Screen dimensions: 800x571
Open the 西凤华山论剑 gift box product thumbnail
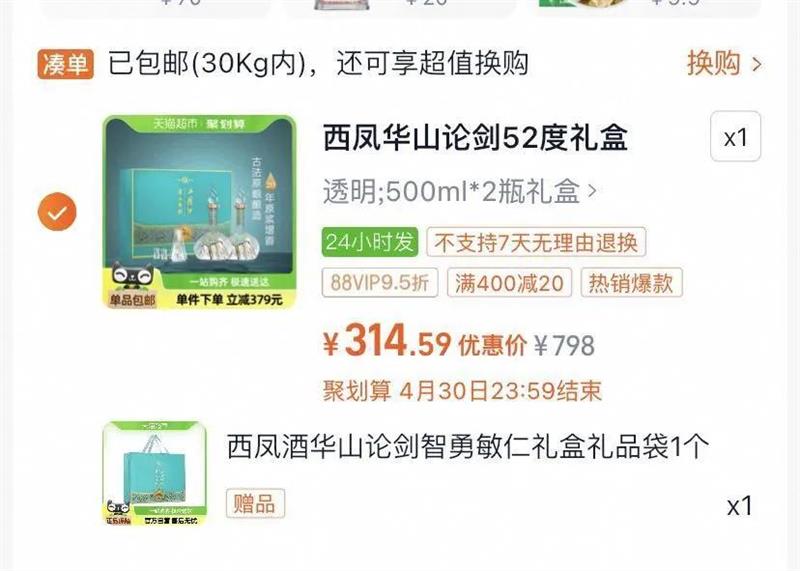[199, 212]
